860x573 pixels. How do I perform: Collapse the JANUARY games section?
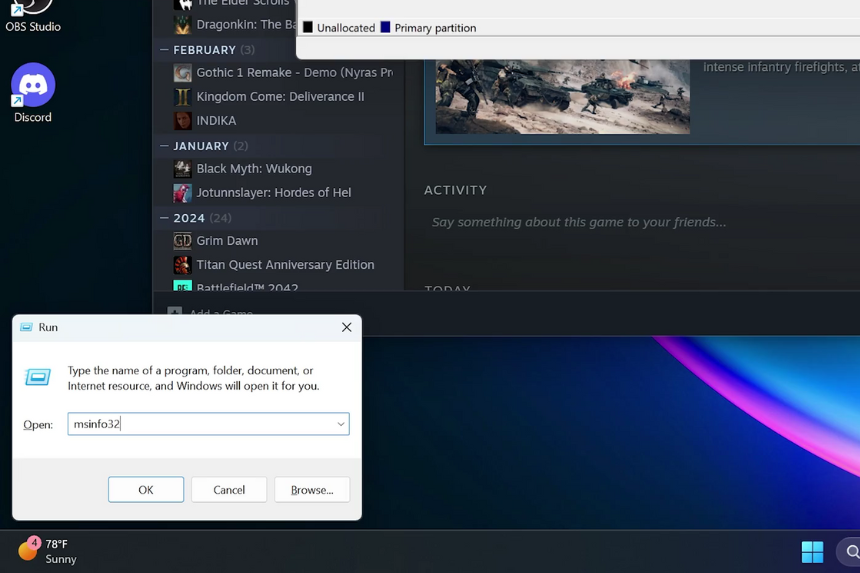pos(165,146)
